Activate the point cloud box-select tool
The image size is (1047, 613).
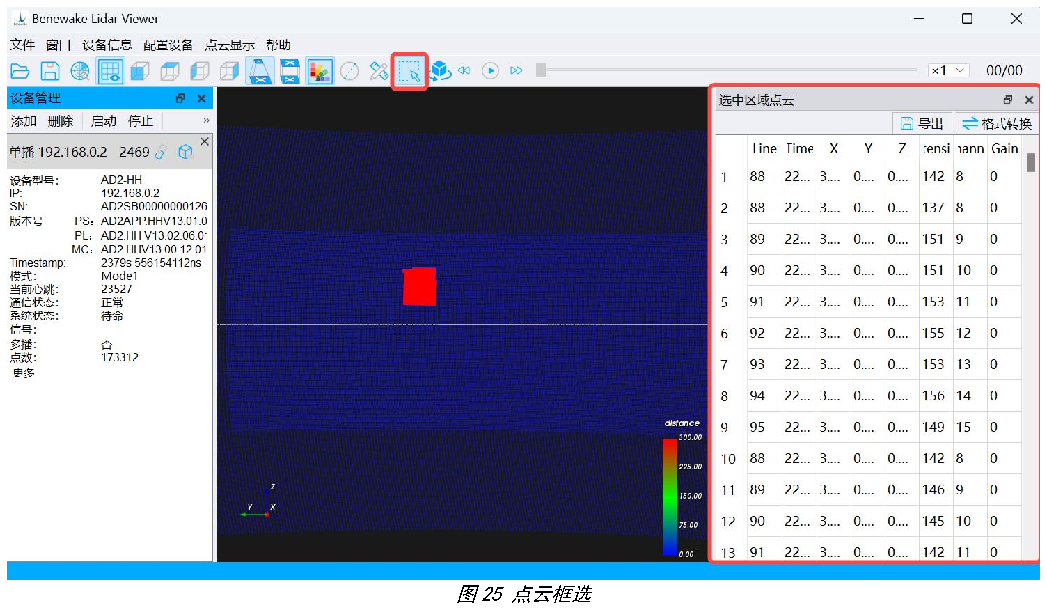(409, 71)
